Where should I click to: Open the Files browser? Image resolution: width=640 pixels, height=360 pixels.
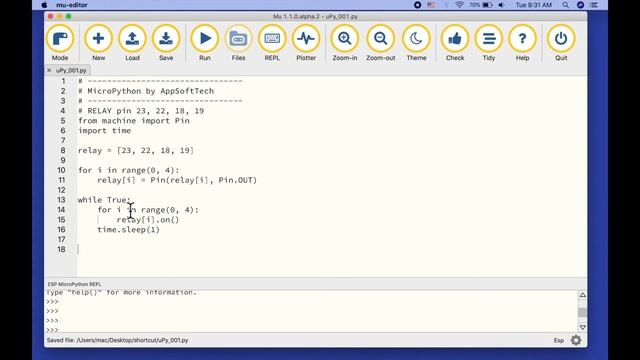coord(238,43)
